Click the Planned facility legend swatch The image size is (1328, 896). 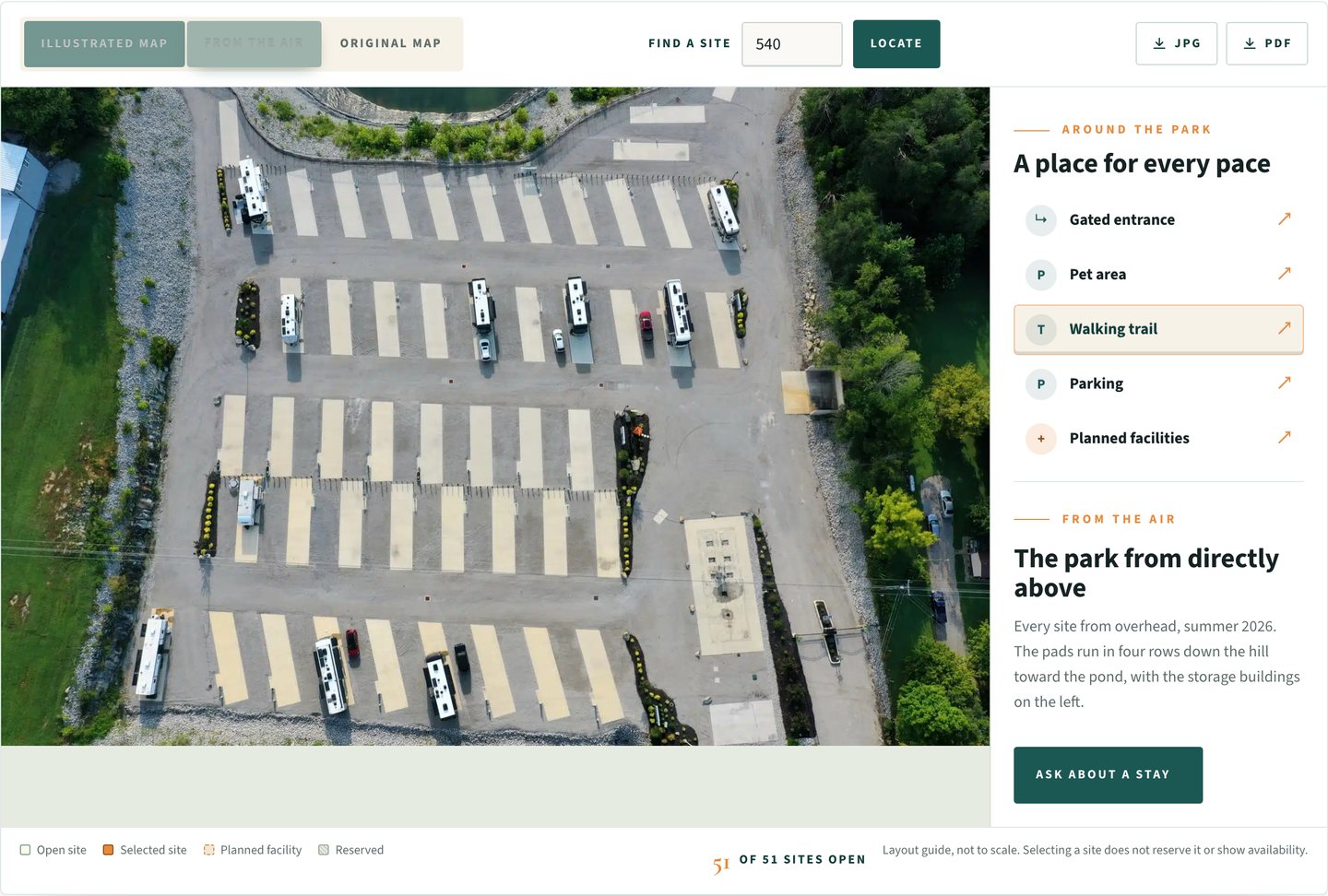pyautogui.click(x=209, y=850)
